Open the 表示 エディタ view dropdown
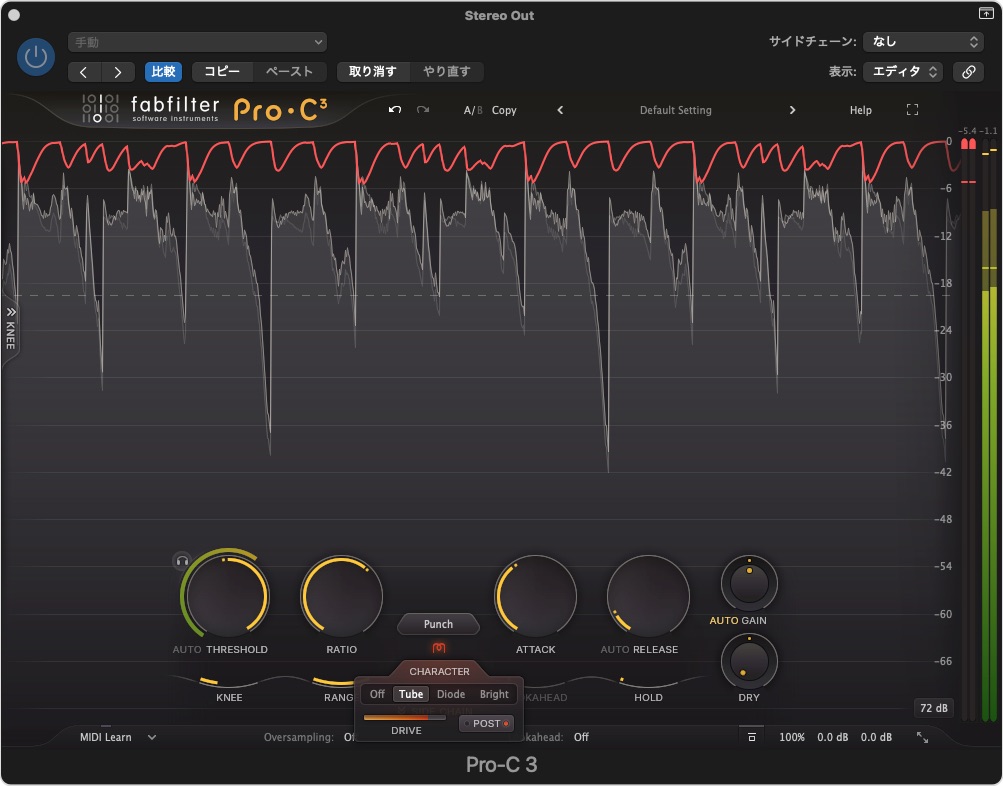Screen dimensions: 1003x786 point(905,72)
